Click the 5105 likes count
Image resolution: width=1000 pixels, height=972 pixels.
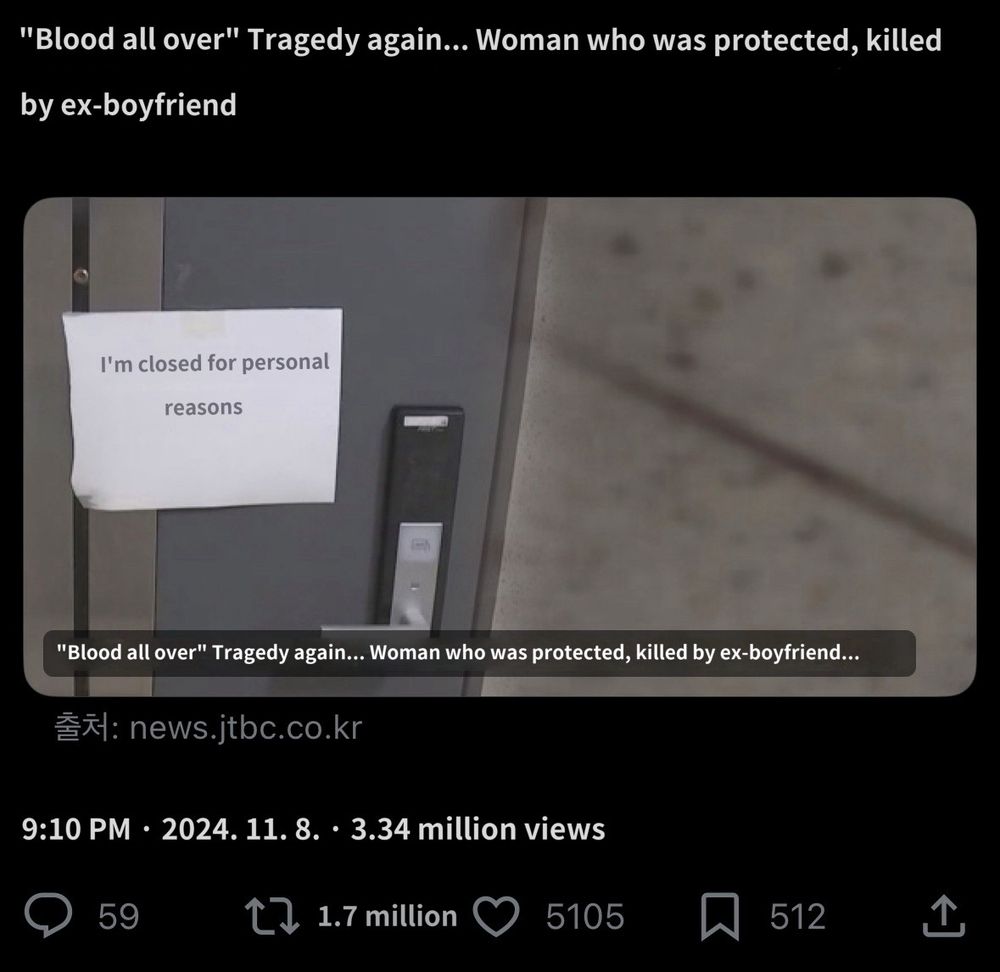coord(585,917)
